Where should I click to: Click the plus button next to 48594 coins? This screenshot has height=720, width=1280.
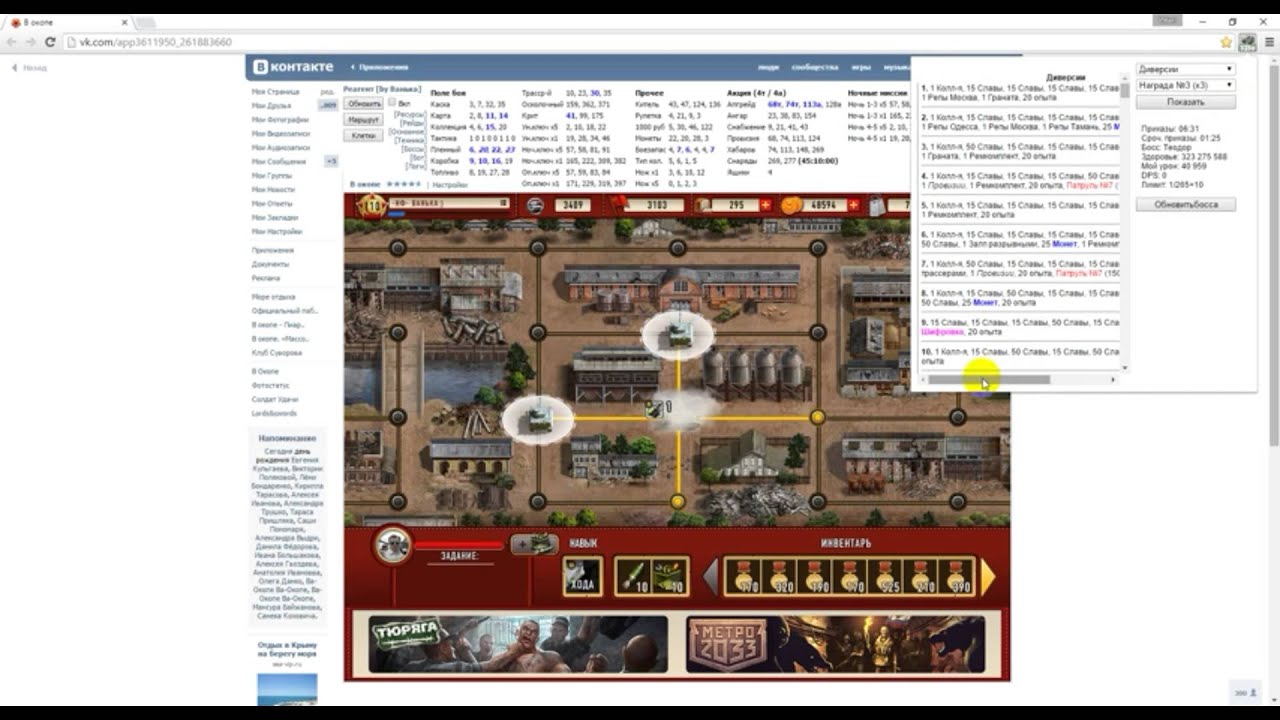853,205
